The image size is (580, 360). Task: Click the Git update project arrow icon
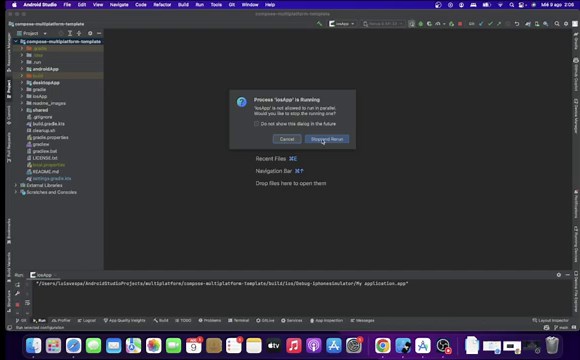click(x=481, y=24)
